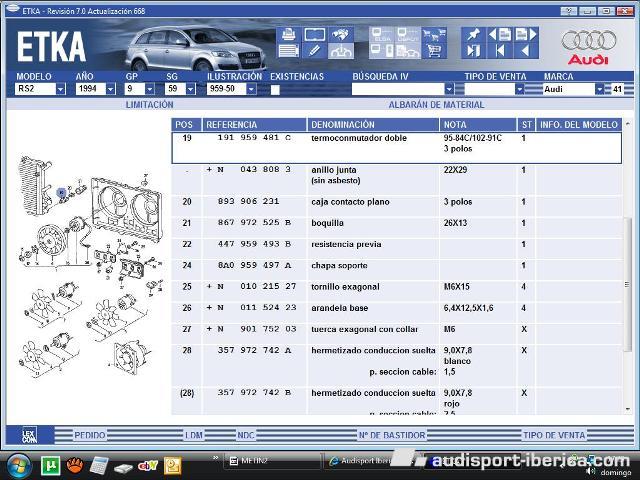Click the documents and car icon
The height and width of the screenshot is (480, 640).
(x=408, y=51)
